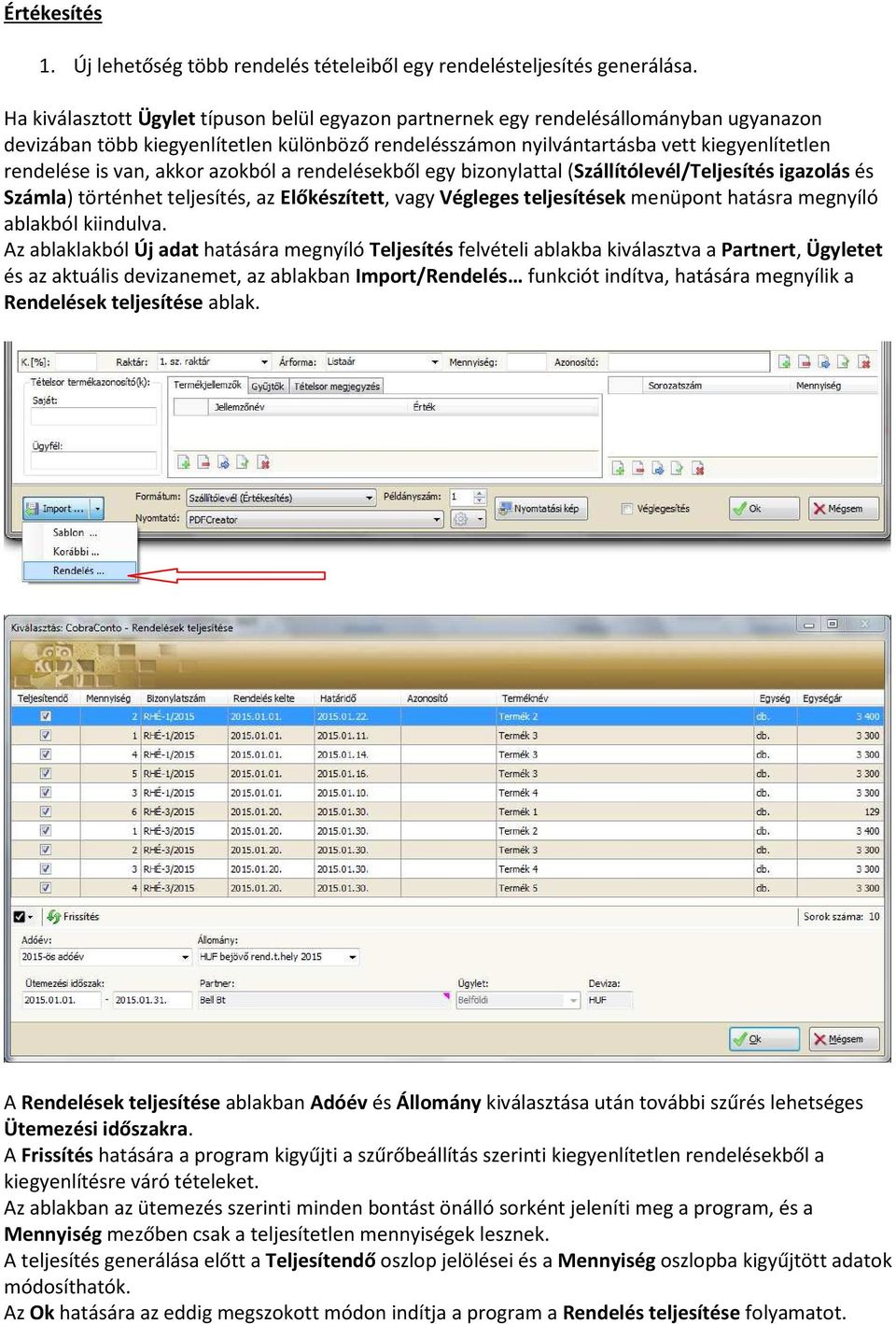Switch to Tételsor megjegyzés tab
896x1324 pixels.
pos(337,386)
